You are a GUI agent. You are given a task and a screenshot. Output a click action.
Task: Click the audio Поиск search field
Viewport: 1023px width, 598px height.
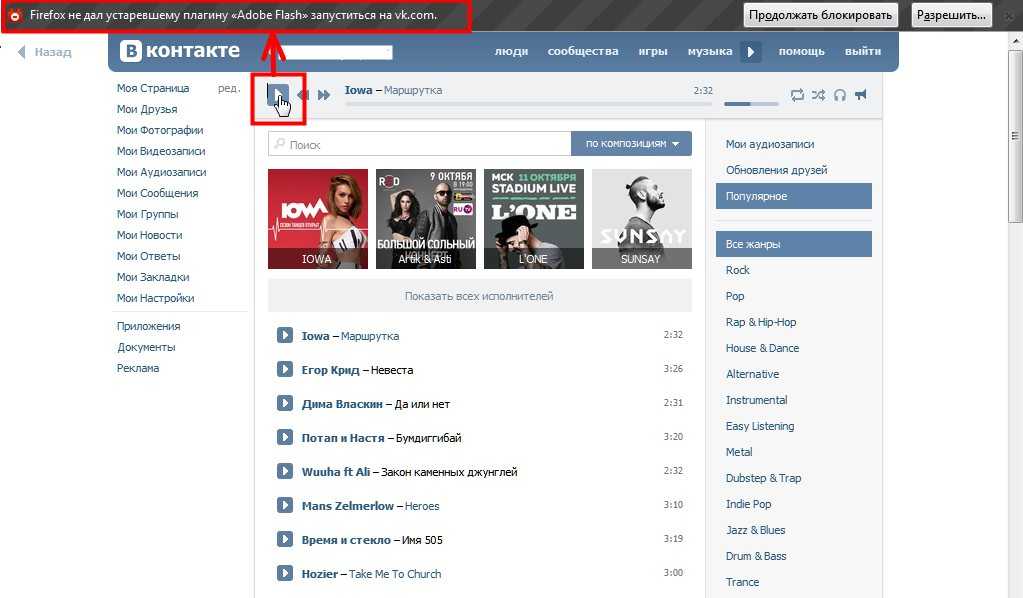pos(420,144)
